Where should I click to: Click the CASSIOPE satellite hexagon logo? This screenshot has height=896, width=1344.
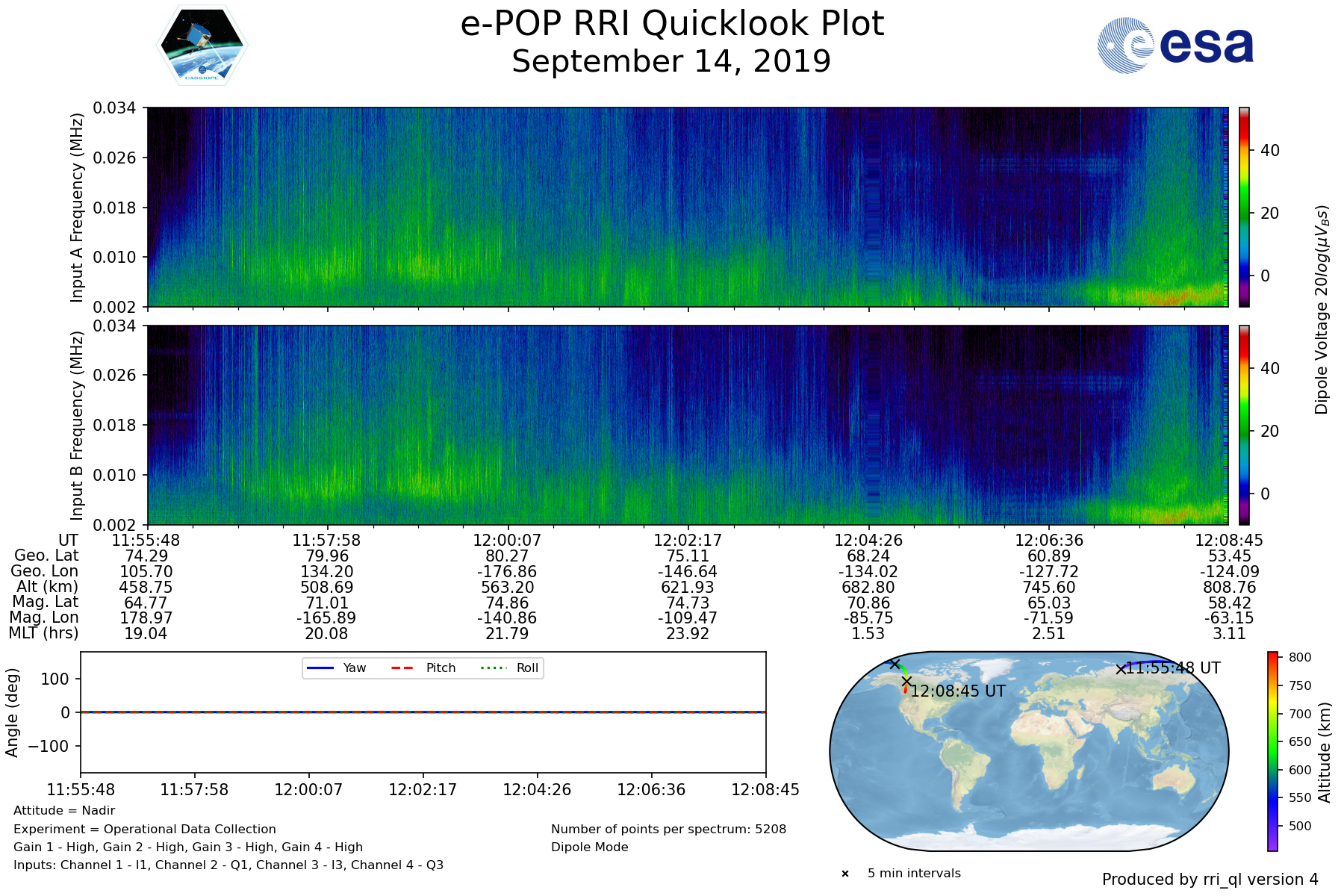(202, 46)
